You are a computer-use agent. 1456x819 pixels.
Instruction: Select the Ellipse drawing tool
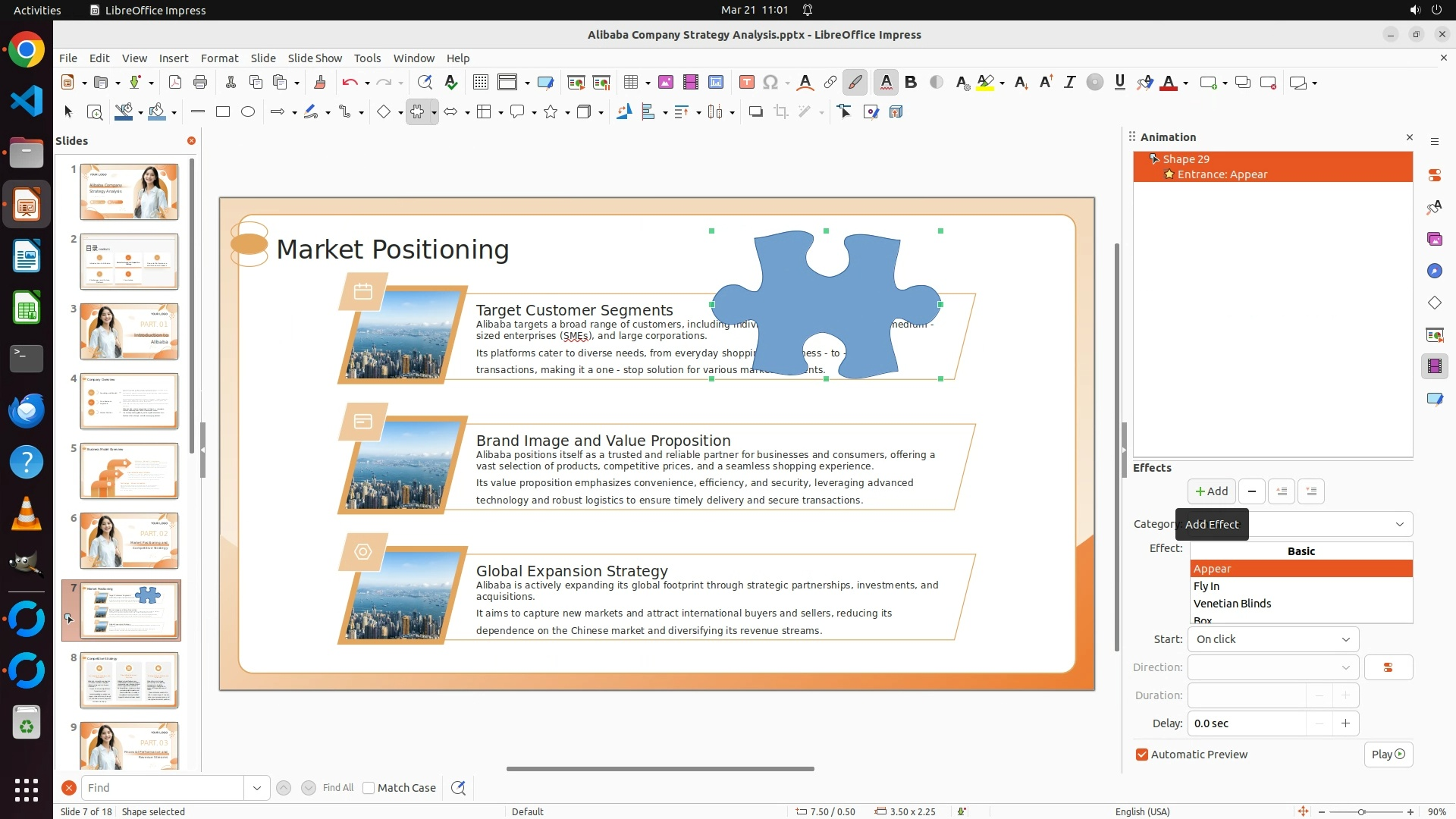click(247, 112)
